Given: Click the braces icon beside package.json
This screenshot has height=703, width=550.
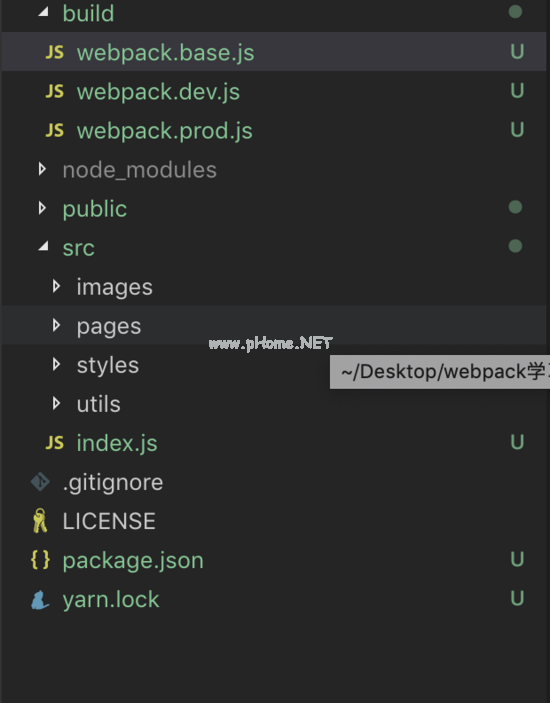Looking at the screenshot, I should [x=40, y=560].
